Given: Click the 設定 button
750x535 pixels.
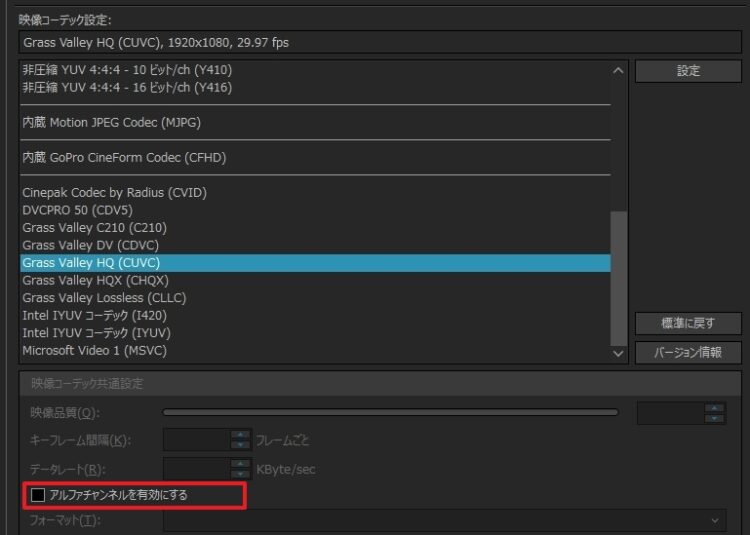Looking at the screenshot, I should 688,71.
